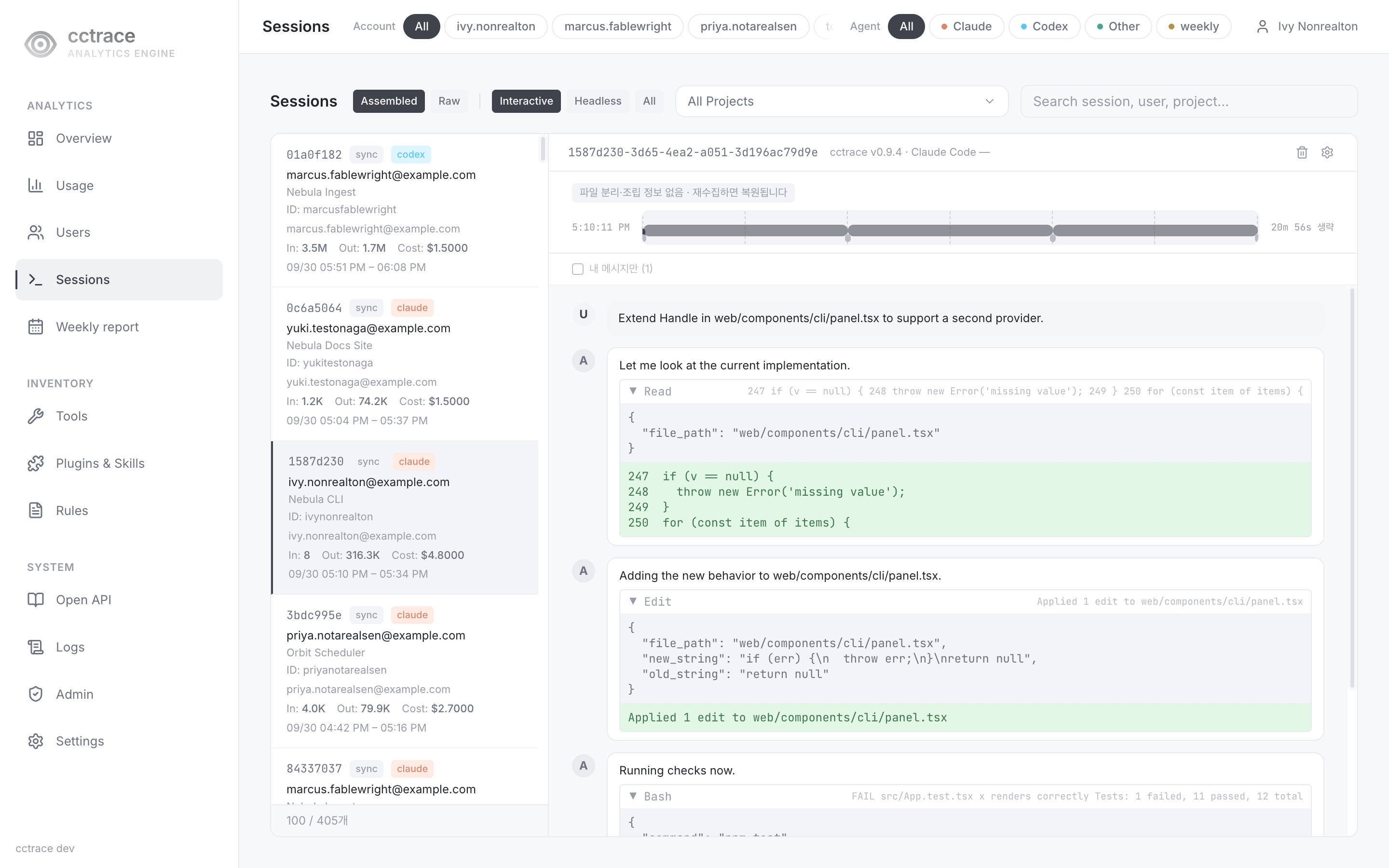Open the Tools wrench icon
This screenshot has width=1389, height=868.
[36, 416]
